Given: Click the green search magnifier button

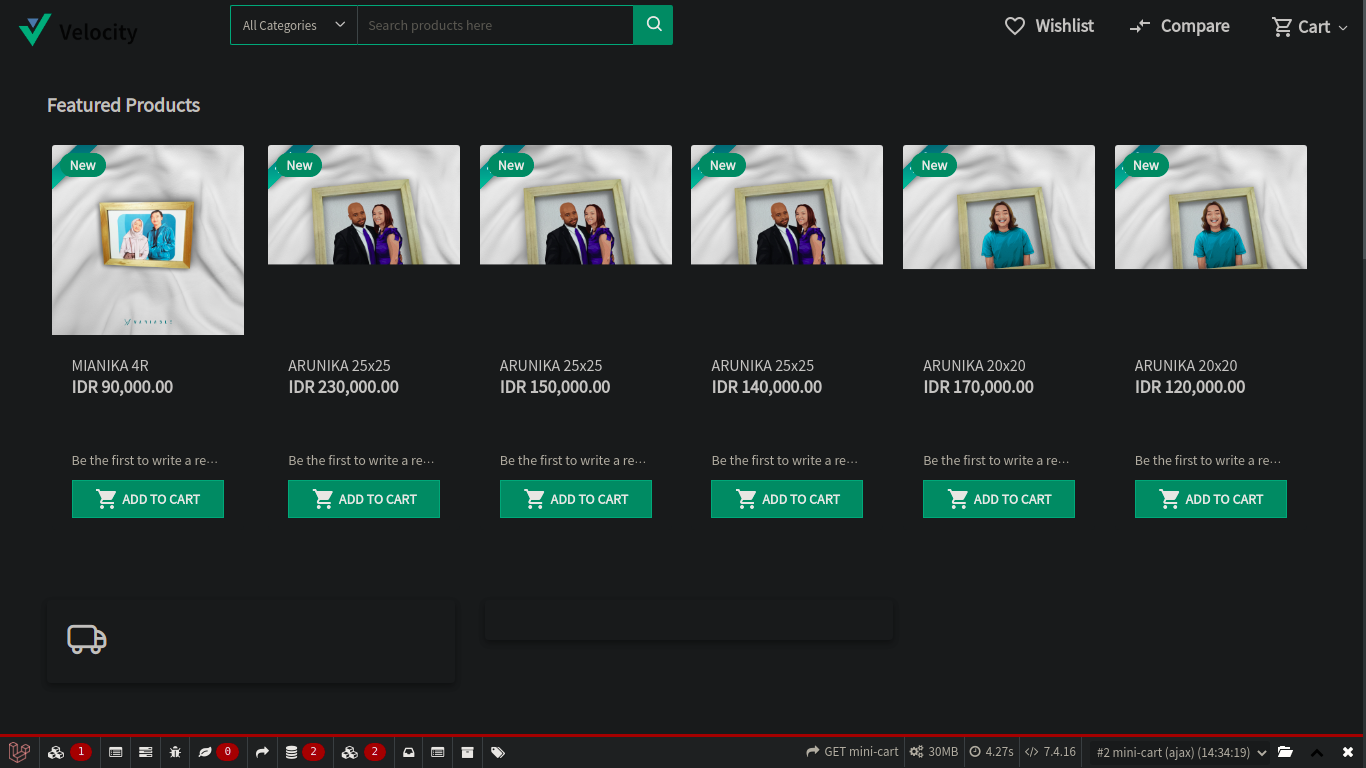Looking at the screenshot, I should [x=653, y=25].
